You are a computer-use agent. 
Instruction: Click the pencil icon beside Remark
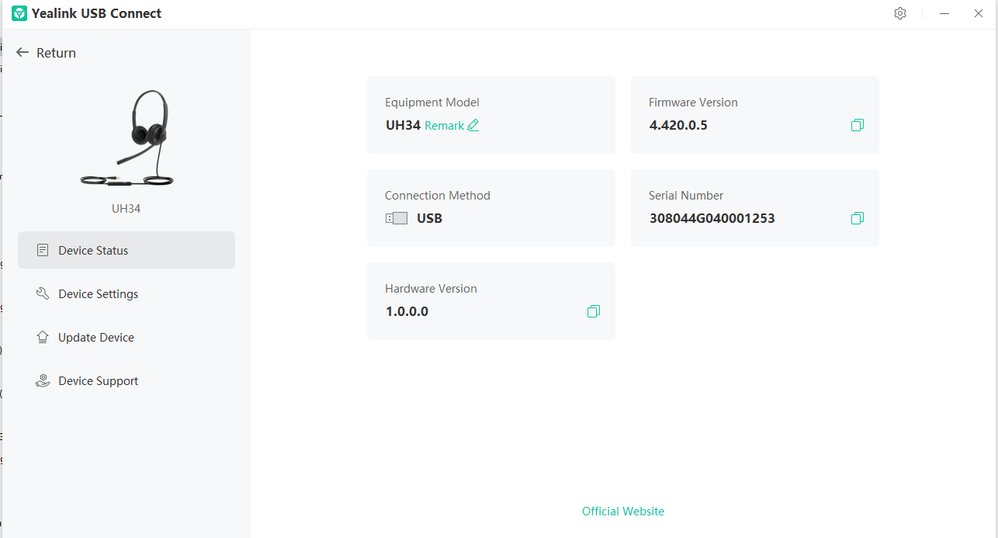tap(473, 126)
